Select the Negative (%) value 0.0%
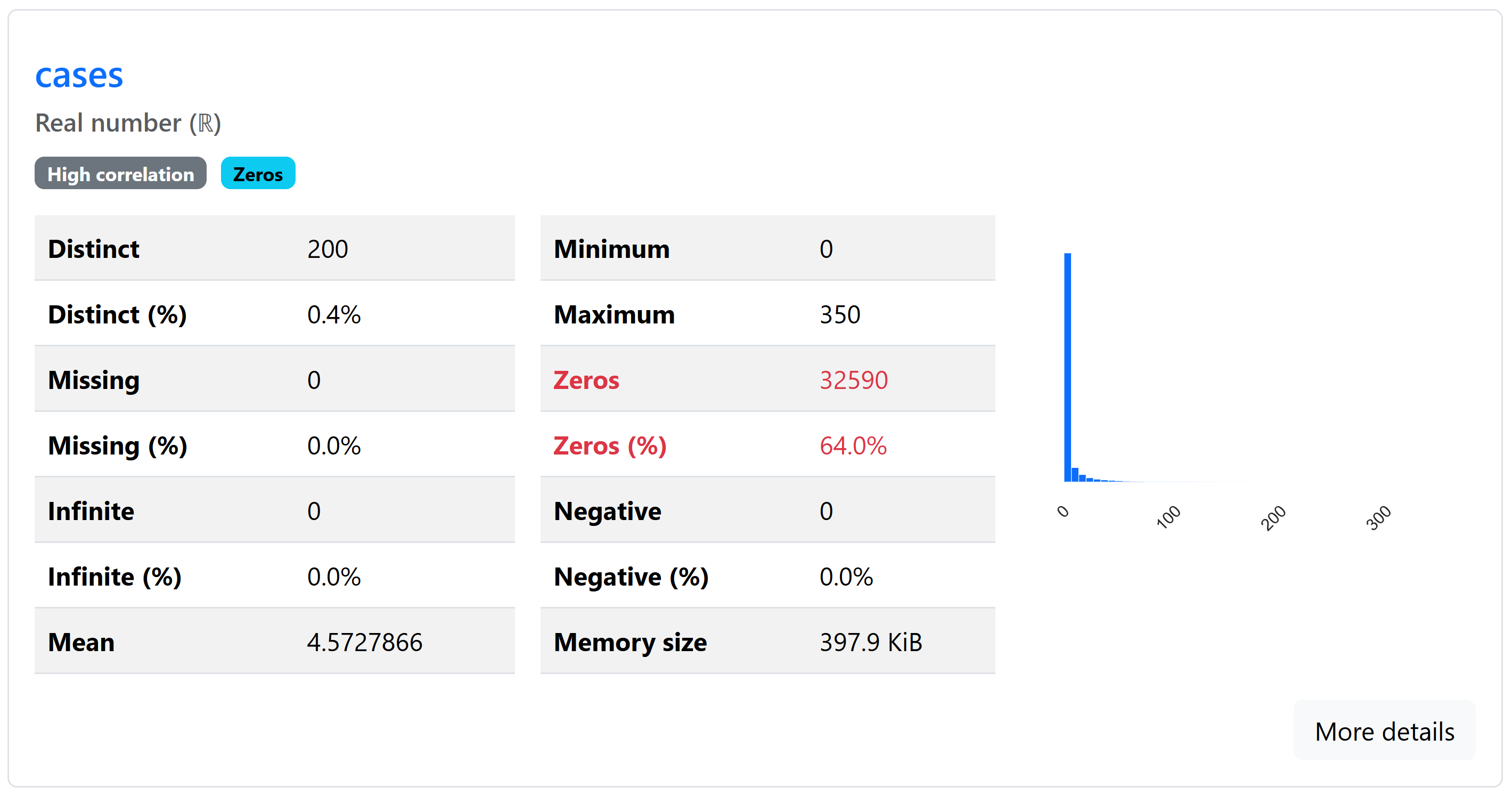This screenshot has width=1512, height=795. pos(846,577)
